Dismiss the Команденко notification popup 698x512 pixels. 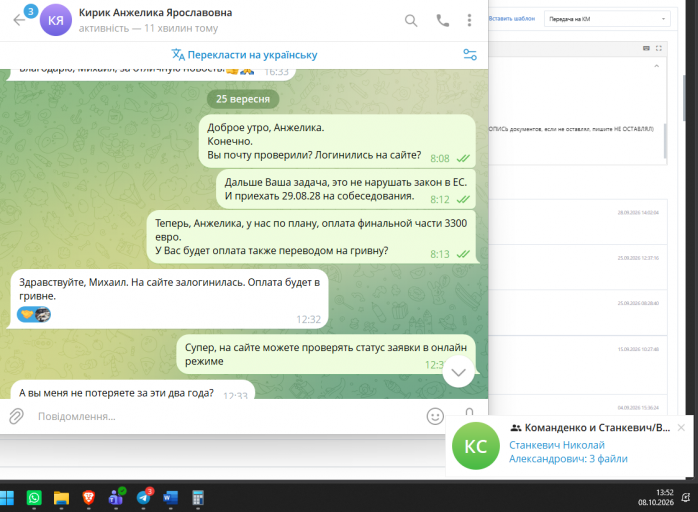681,427
